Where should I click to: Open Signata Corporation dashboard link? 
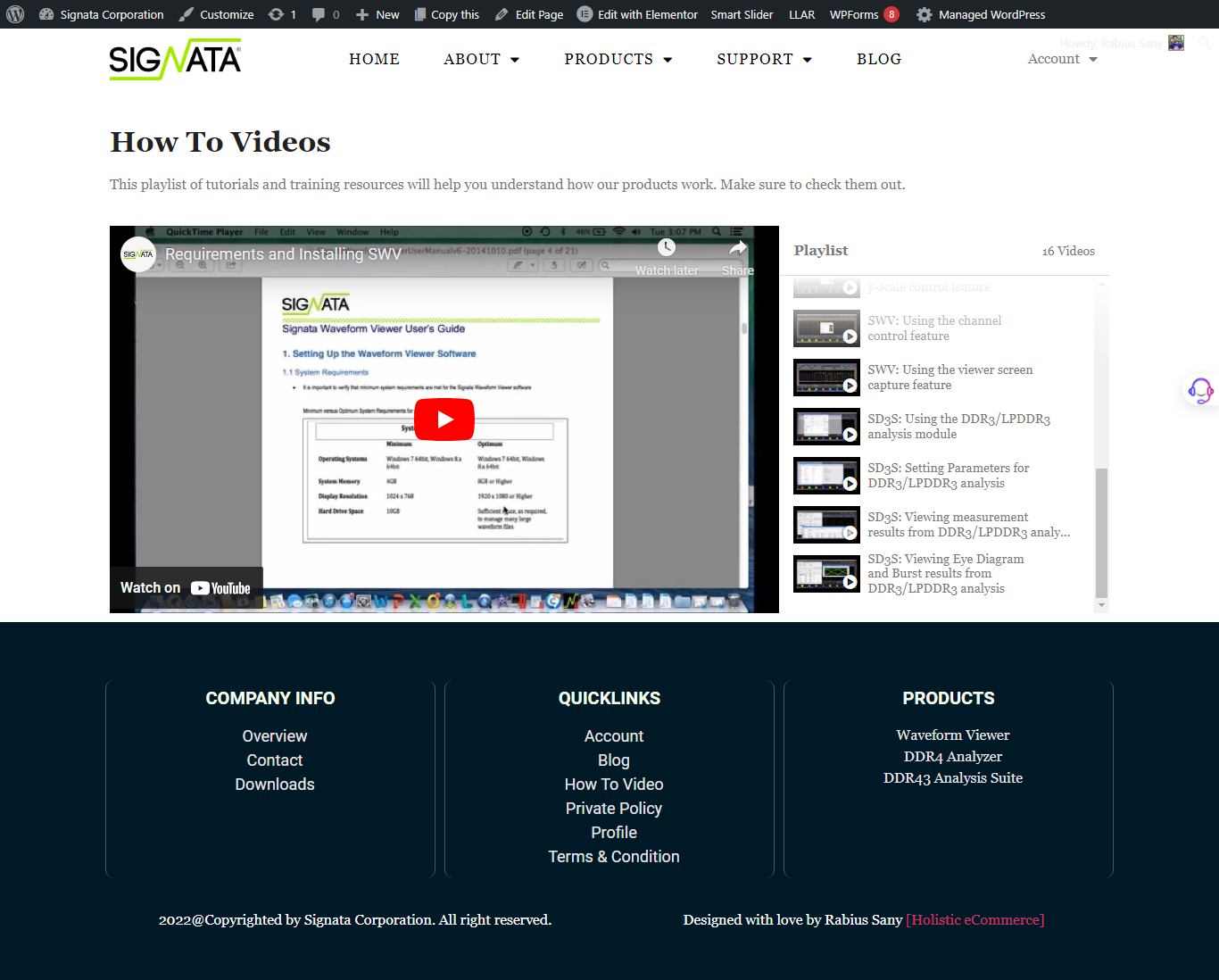[102, 14]
